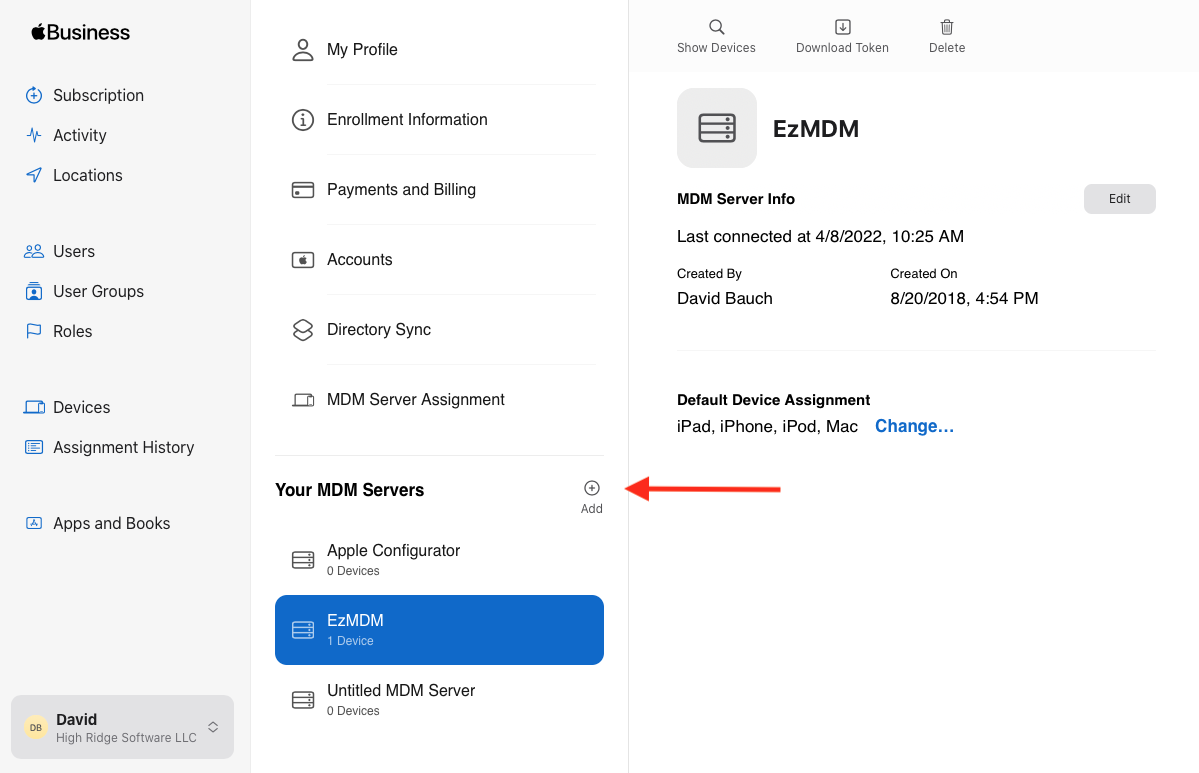Click the User Groups icon
Screen dimensions: 1199x773
(34, 291)
